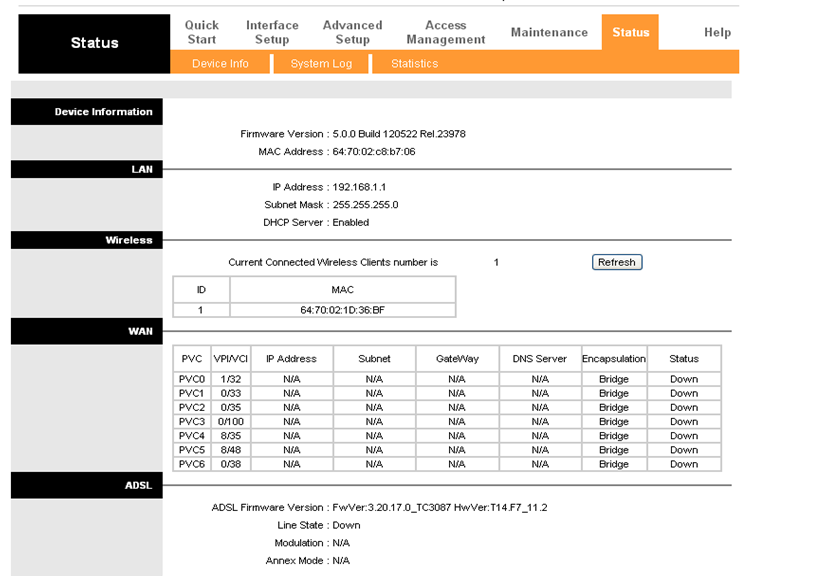Screen dimensions: 832x576
Task: Switch to the Advanced Setup tab
Action: point(352,32)
